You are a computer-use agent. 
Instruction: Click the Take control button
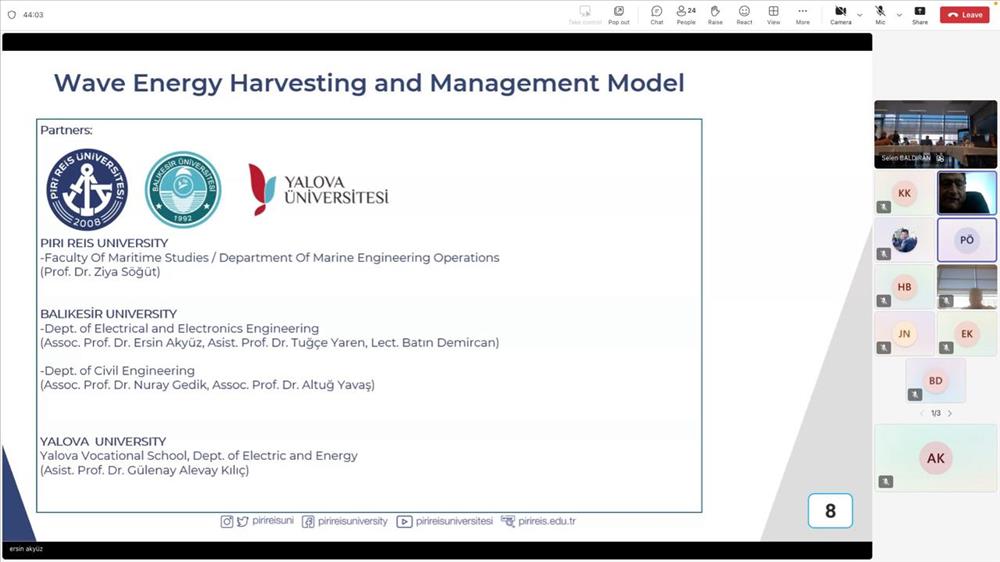click(585, 15)
